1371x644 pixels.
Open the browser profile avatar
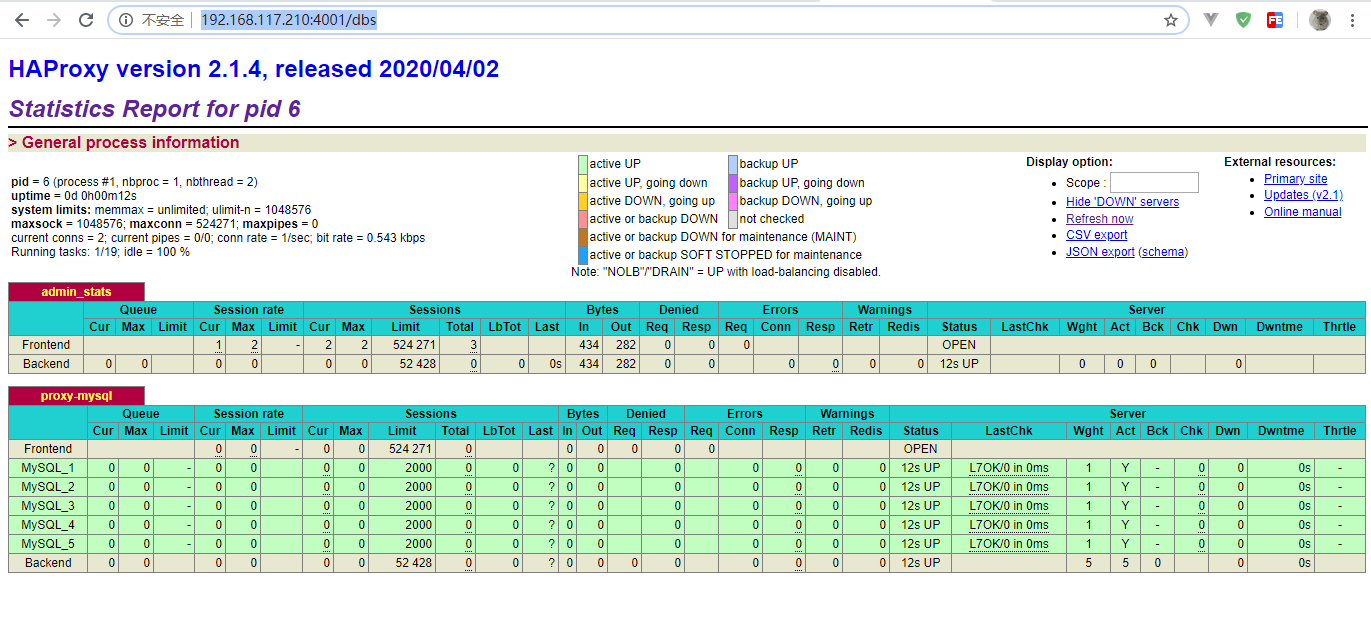coord(1320,20)
